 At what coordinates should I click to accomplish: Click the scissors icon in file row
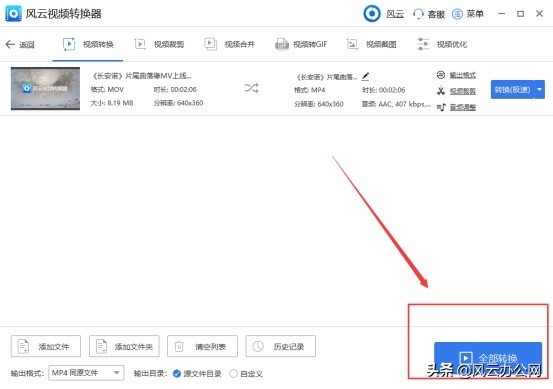click(441, 91)
